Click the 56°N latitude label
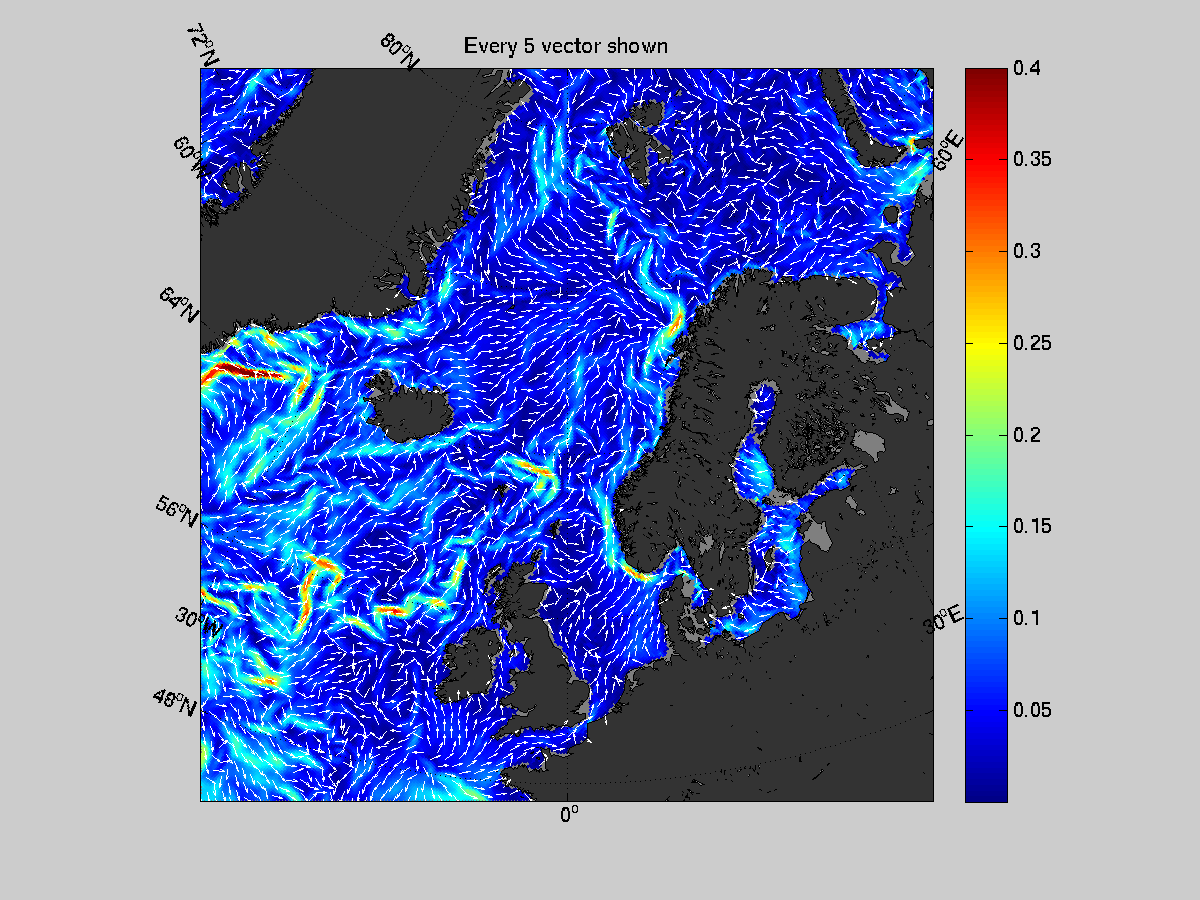The height and width of the screenshot is (900, 1200). [178, 512]
